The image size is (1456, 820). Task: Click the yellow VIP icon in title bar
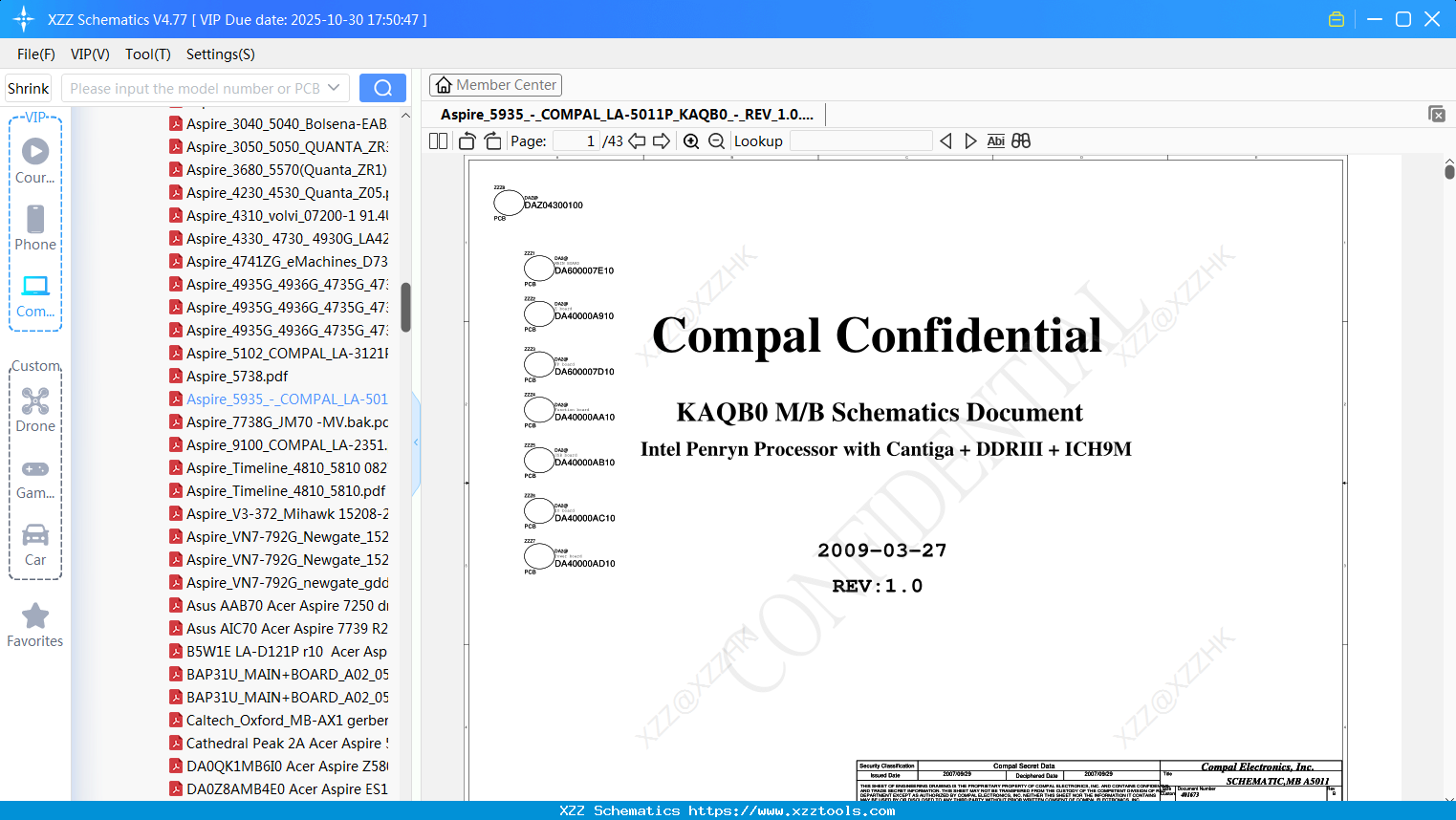[1336, 19]
